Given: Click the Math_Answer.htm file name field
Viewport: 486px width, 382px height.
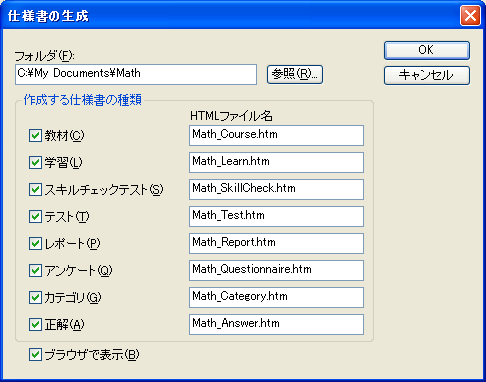Looking at the screenshot, I should 276,324.
